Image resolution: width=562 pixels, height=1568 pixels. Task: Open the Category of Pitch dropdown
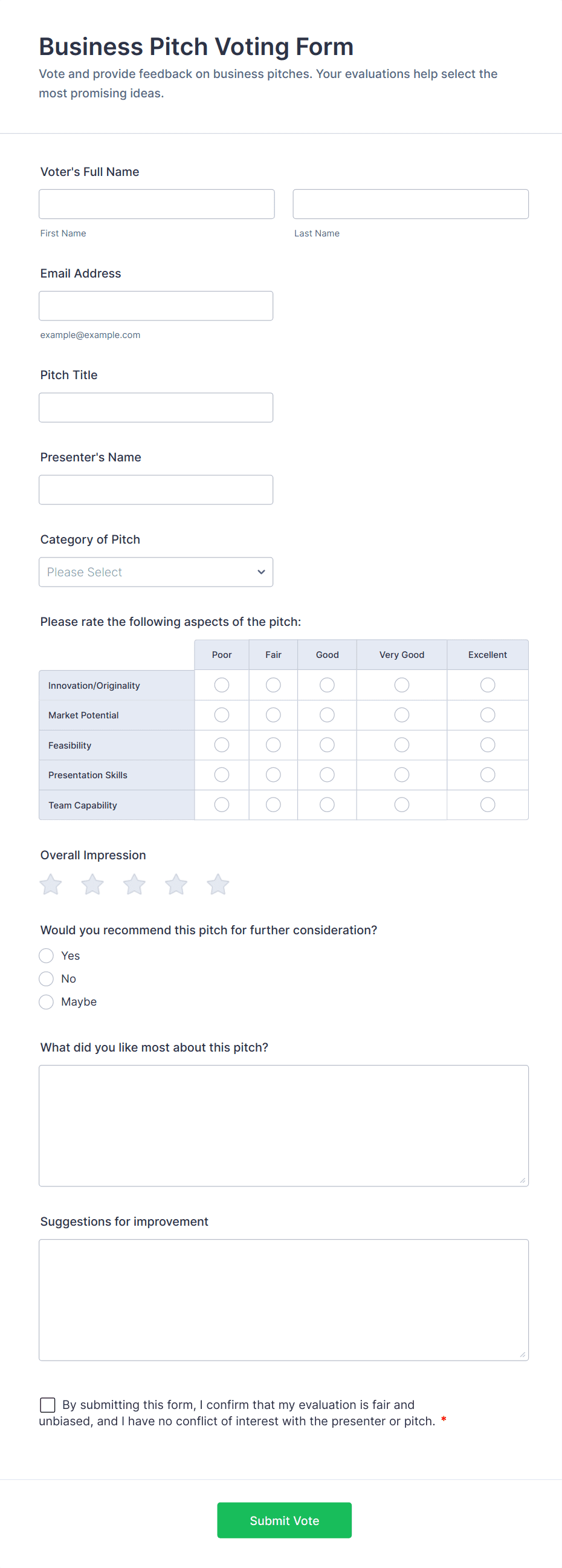156,572
